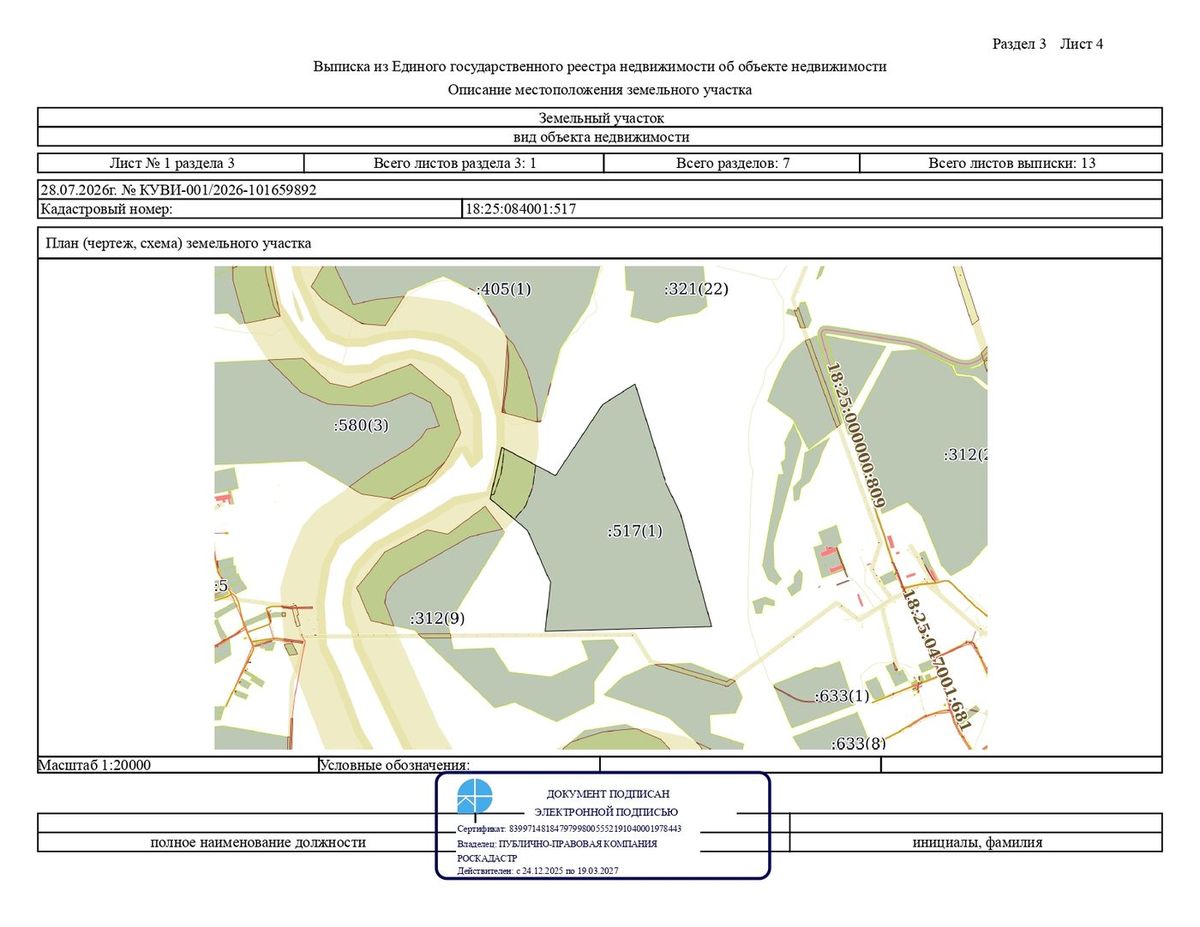Click the caption "полное наименование должности"
Viewport: 1200px width, 927px height.
coord(258,842)
